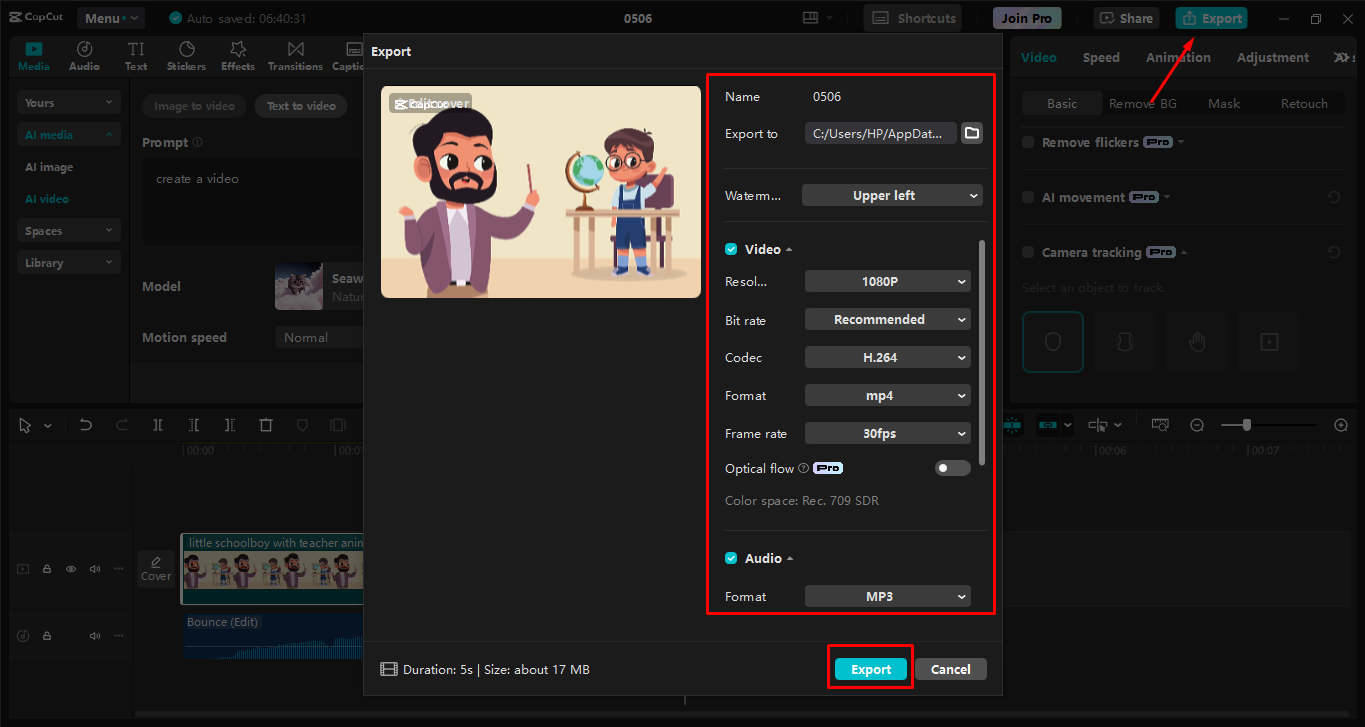Uncheck the Audio checkbox in Export settings
1365x727 pixels.
pyautogui.click(x=729, y=558)
